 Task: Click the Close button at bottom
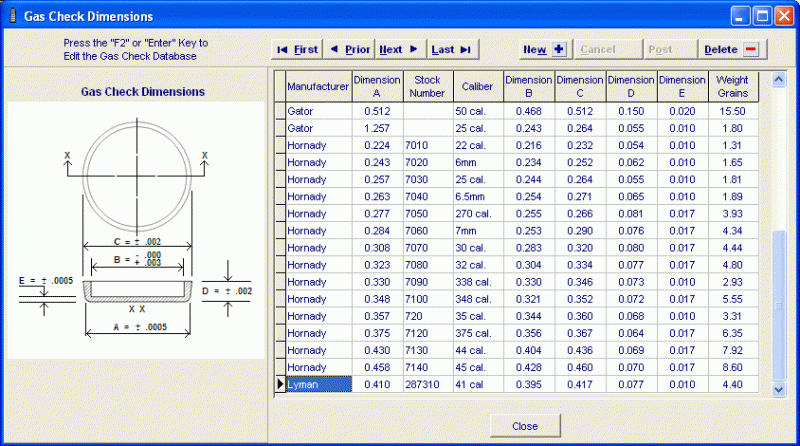coord(524,425)
